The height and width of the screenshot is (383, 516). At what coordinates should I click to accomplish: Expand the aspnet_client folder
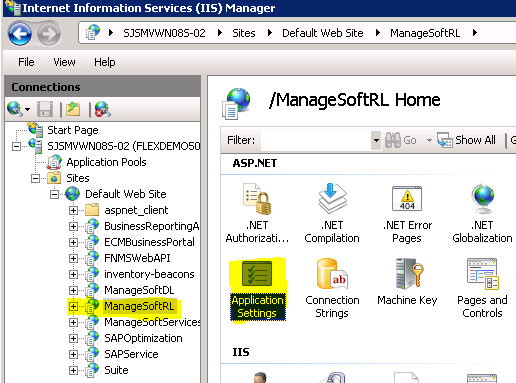click(x=73, y=210)
